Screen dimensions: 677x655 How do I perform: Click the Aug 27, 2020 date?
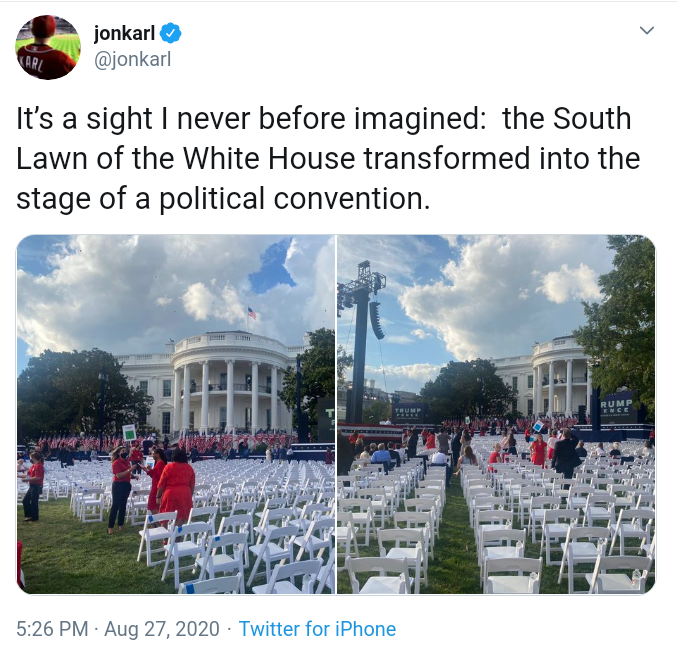pyautogui.click(x=161, y=629)
